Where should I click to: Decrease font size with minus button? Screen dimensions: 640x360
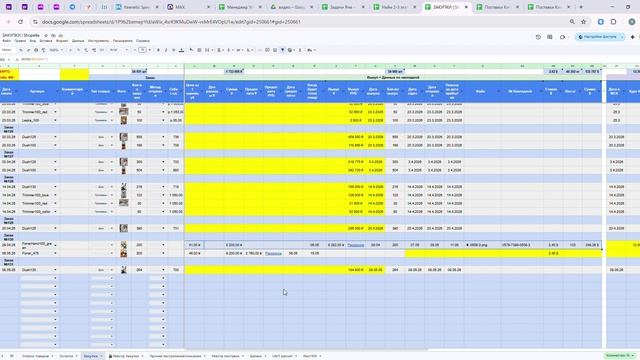[134, 50]
